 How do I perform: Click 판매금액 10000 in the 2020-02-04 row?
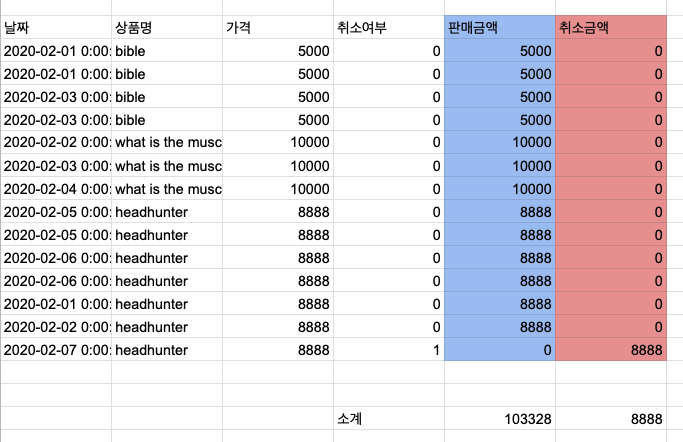tap(500, 189)
